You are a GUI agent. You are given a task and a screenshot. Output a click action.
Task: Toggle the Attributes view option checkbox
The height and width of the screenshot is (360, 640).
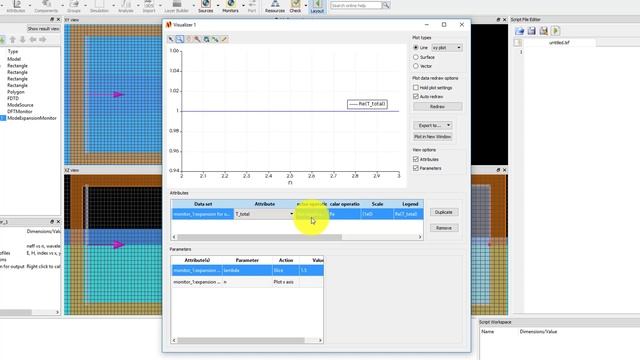click(x=416, y=160)
